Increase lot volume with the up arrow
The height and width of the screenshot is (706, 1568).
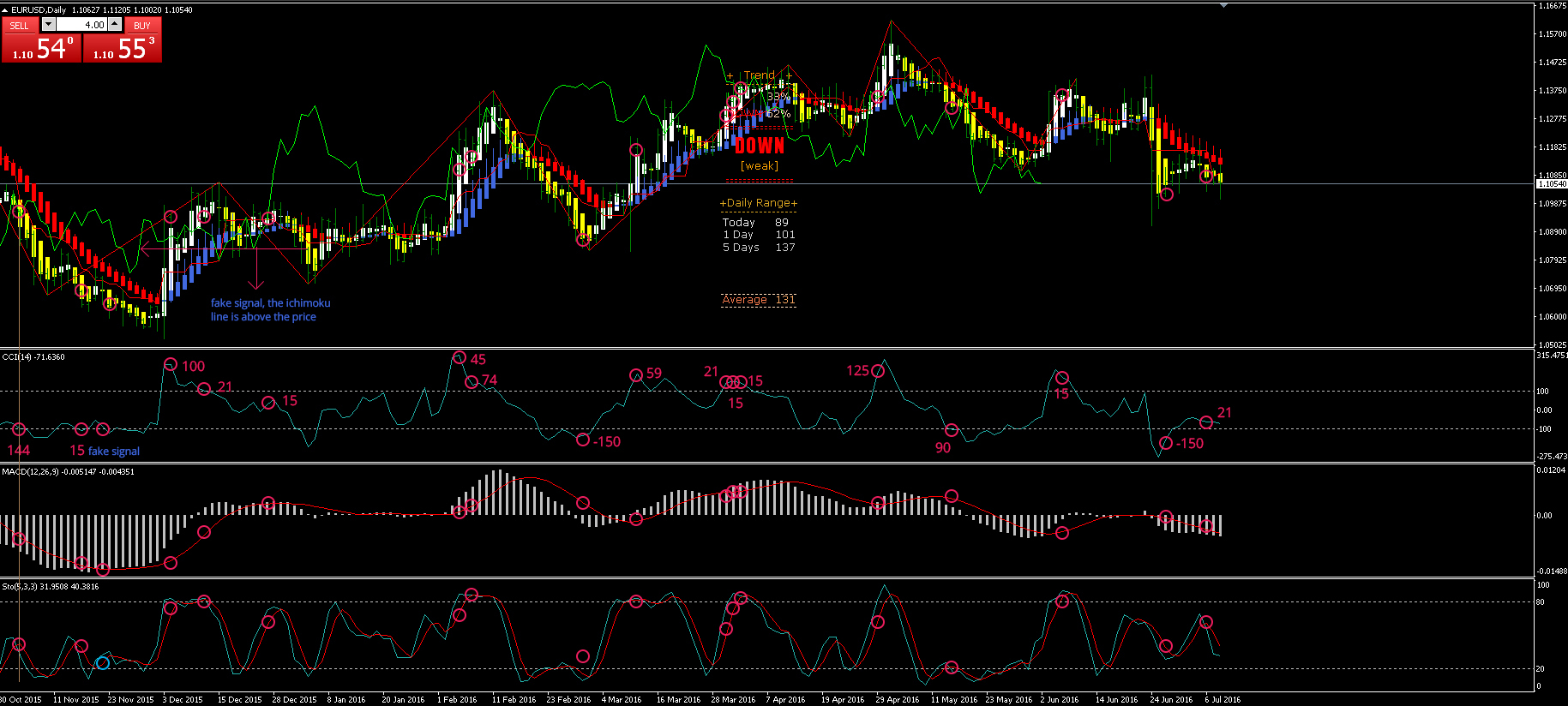tap(115, 25)
